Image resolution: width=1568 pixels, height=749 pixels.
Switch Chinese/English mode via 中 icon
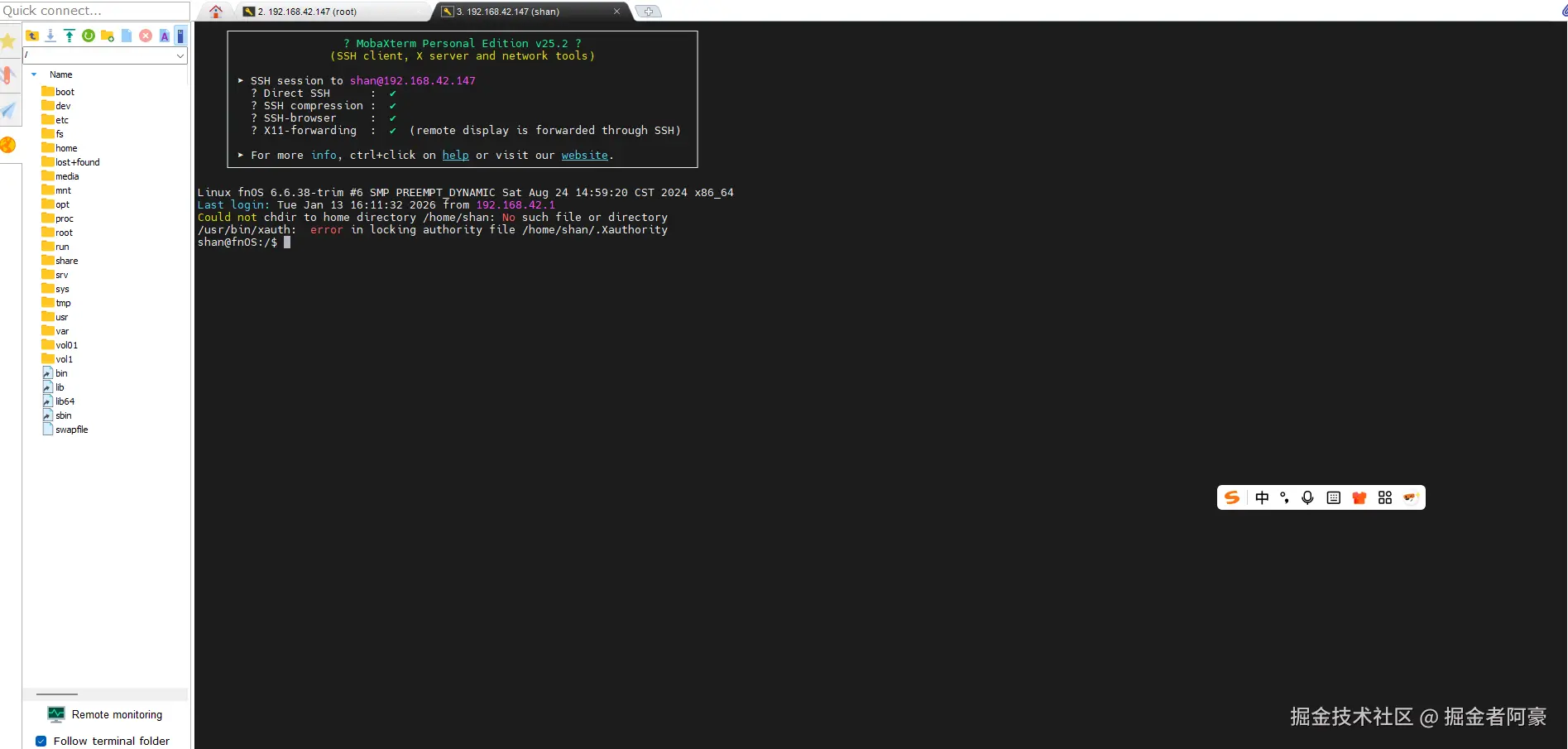point(1262,497)
